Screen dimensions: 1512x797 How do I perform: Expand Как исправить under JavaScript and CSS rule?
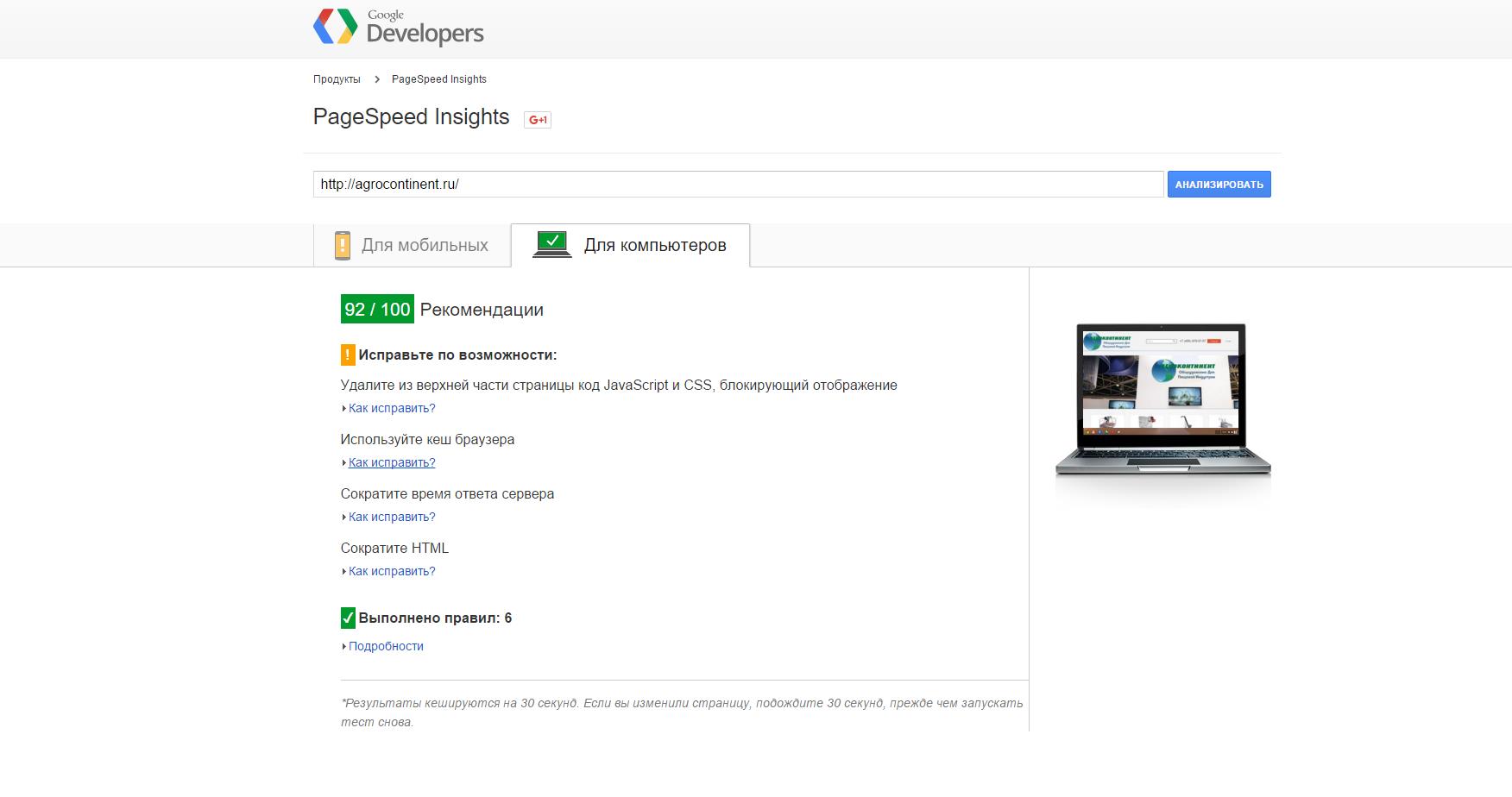click(392, 408)
